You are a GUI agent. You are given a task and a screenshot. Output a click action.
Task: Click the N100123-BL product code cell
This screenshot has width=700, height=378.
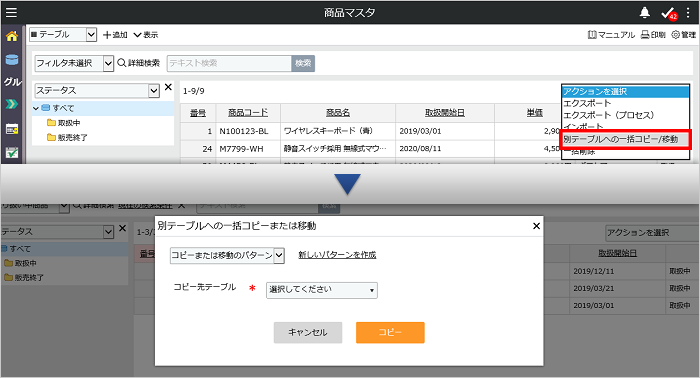248,131
